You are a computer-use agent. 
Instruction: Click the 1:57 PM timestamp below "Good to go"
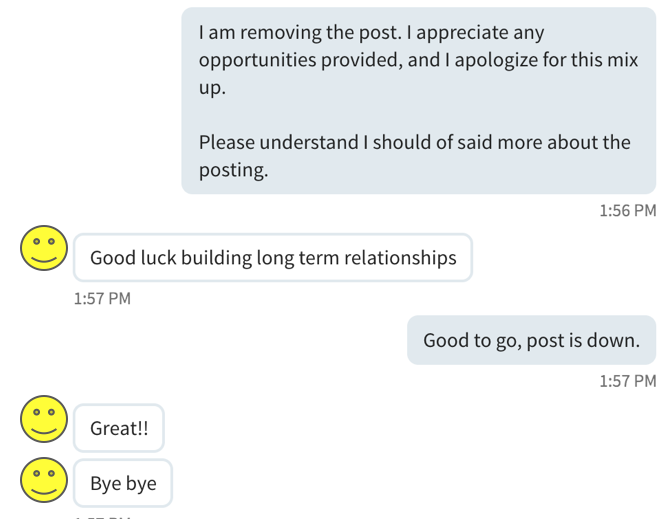pos(627,381)
